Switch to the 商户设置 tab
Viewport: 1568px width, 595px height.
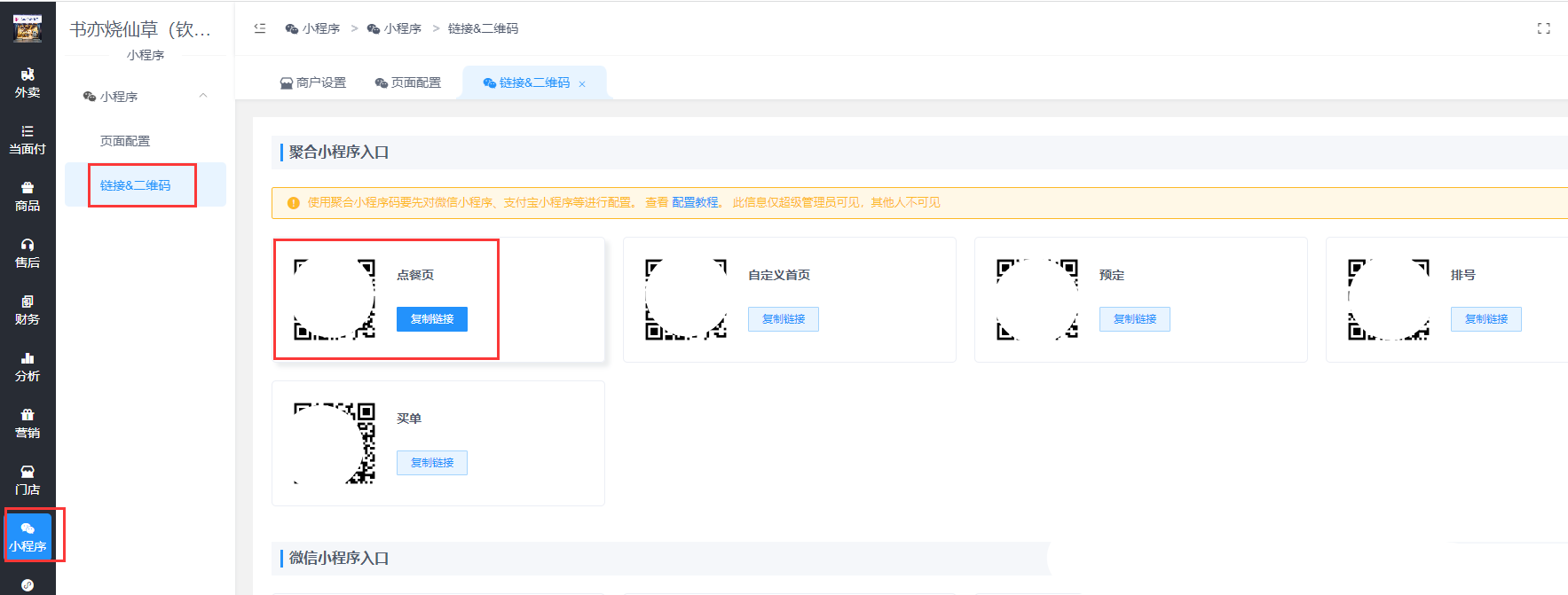point(313,82)
